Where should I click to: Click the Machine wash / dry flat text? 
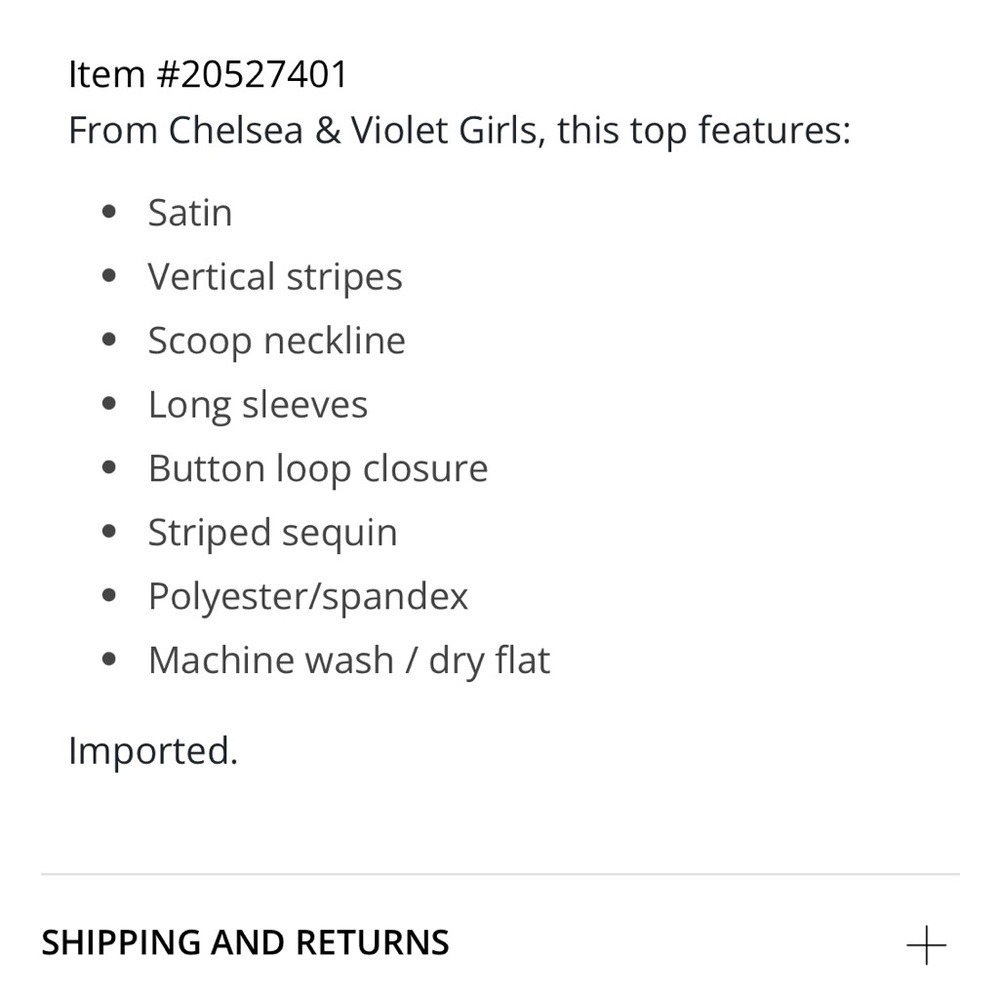[349, 661]
